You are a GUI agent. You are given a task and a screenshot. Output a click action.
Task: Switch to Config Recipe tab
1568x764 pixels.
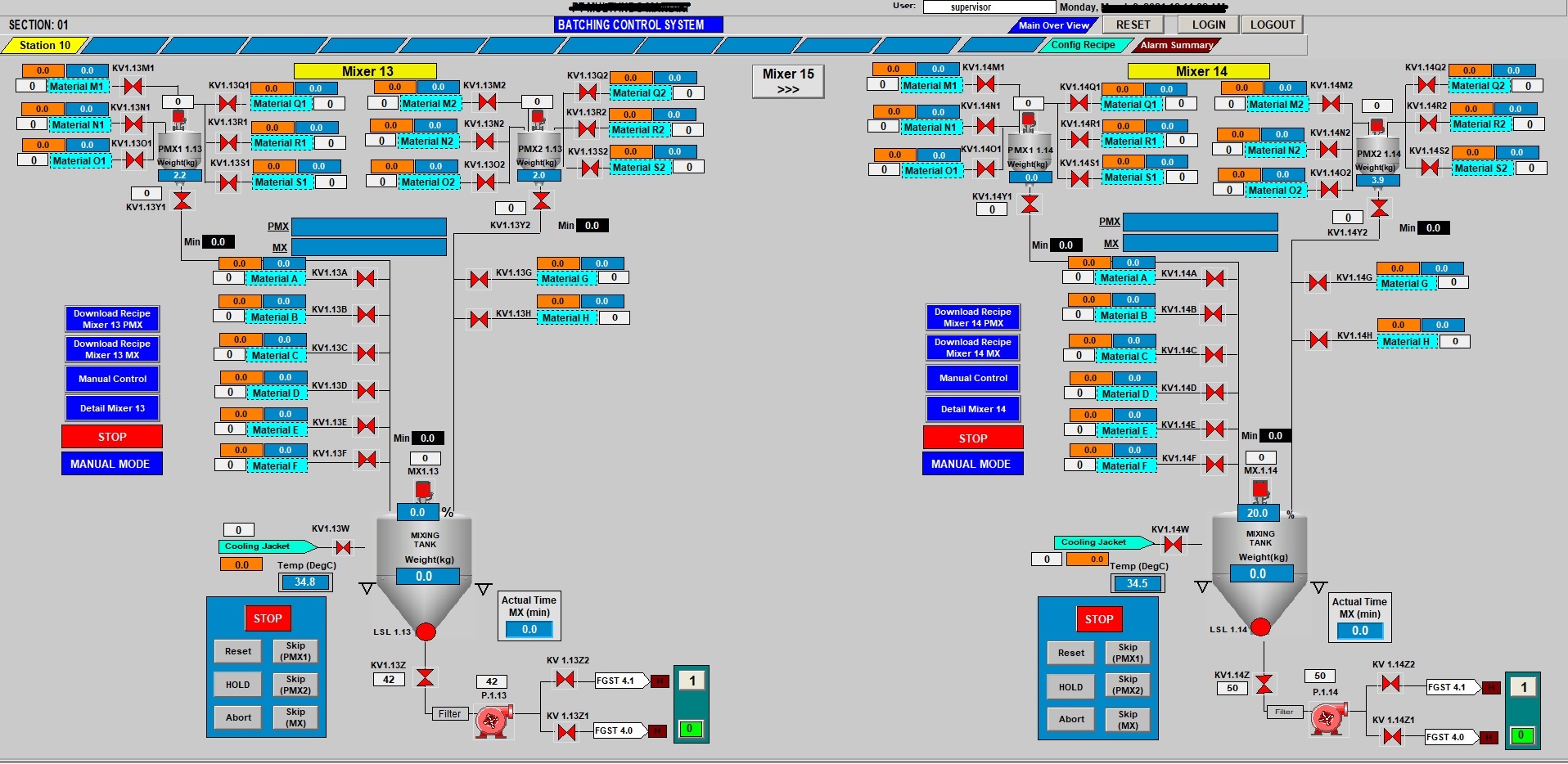click(x=1082, y=45)
